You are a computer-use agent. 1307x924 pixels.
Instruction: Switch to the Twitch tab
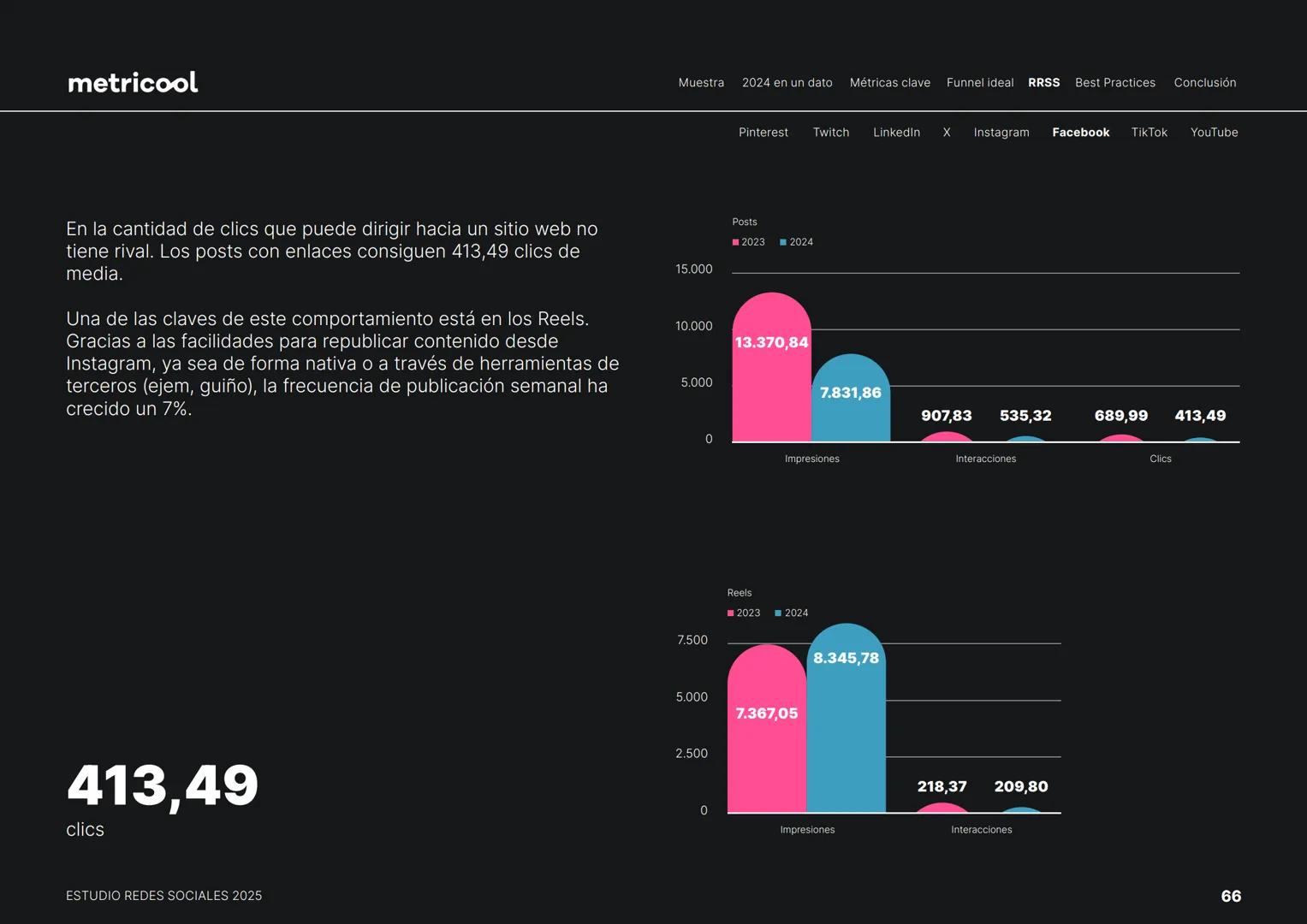point(830,133)
